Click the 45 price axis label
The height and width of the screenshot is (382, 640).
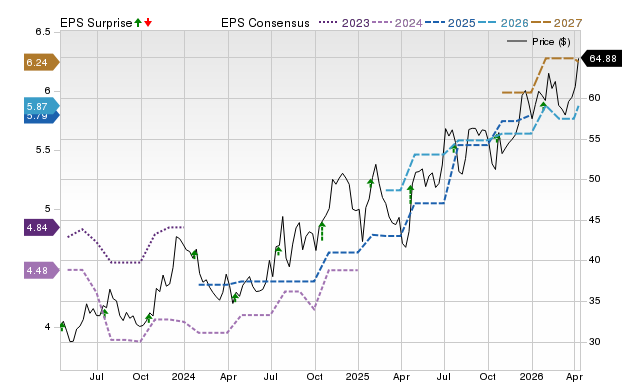(x=595, y=220)
